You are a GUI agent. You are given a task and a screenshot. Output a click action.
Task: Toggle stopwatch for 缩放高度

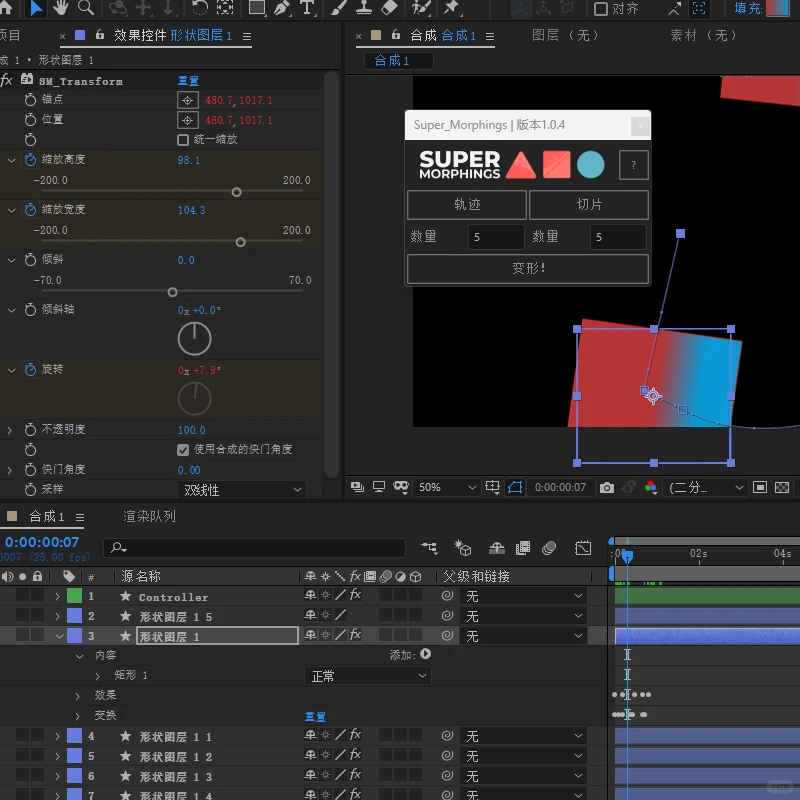point(30,160)
